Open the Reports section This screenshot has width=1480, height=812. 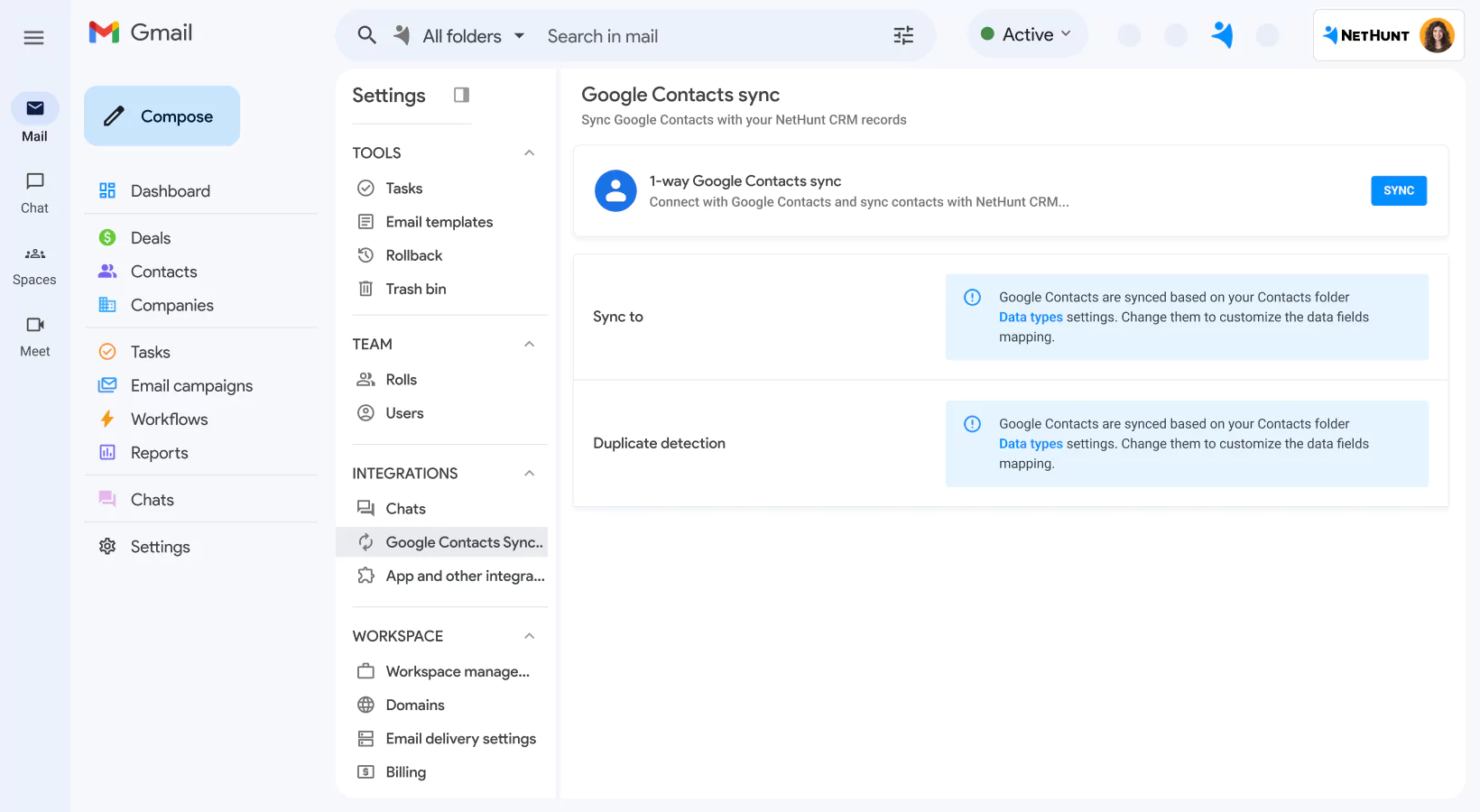(159, 453)
